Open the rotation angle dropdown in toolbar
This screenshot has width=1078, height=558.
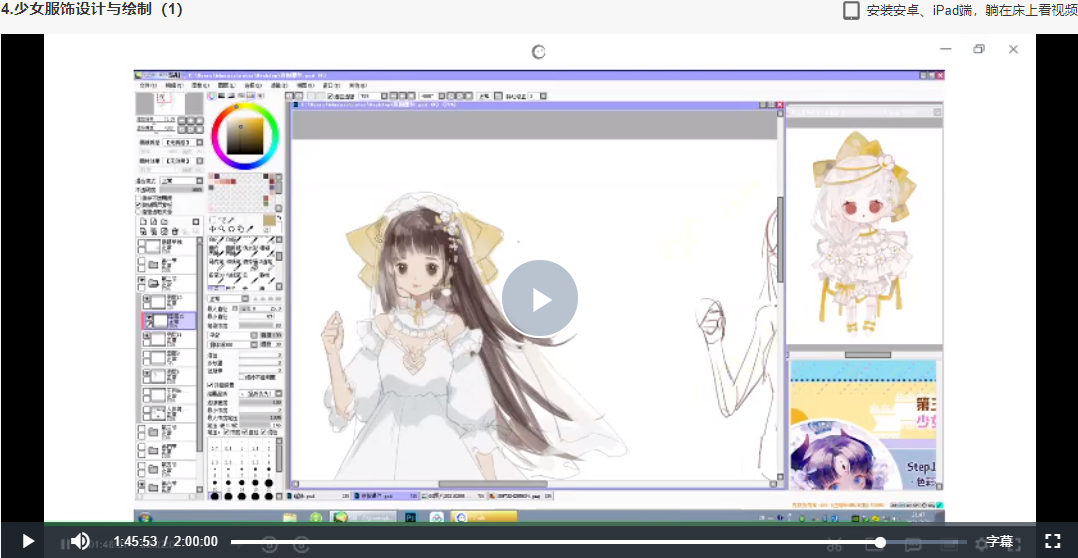click(441, 96)
